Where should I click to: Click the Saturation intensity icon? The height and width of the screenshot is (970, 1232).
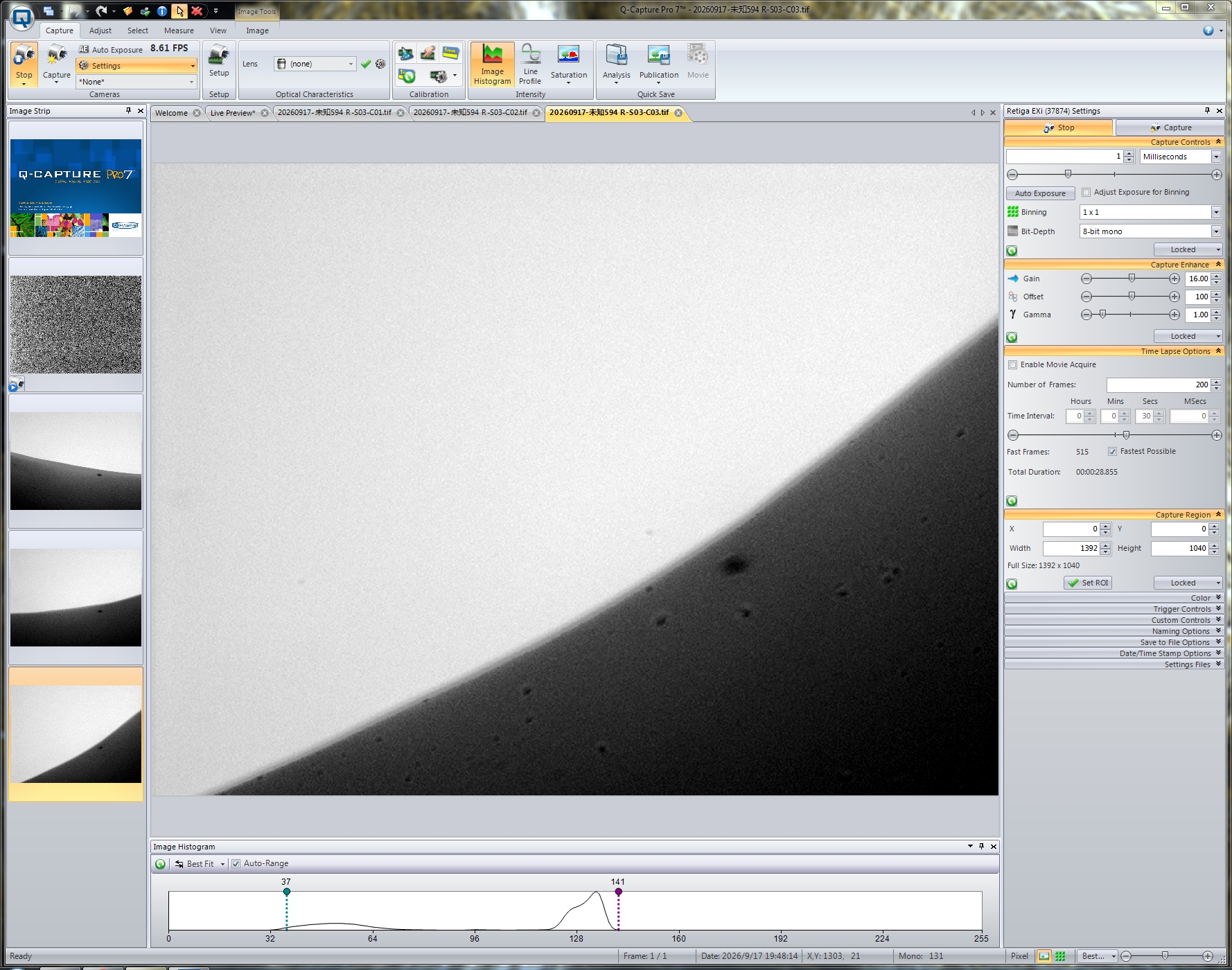click(569, 64)
